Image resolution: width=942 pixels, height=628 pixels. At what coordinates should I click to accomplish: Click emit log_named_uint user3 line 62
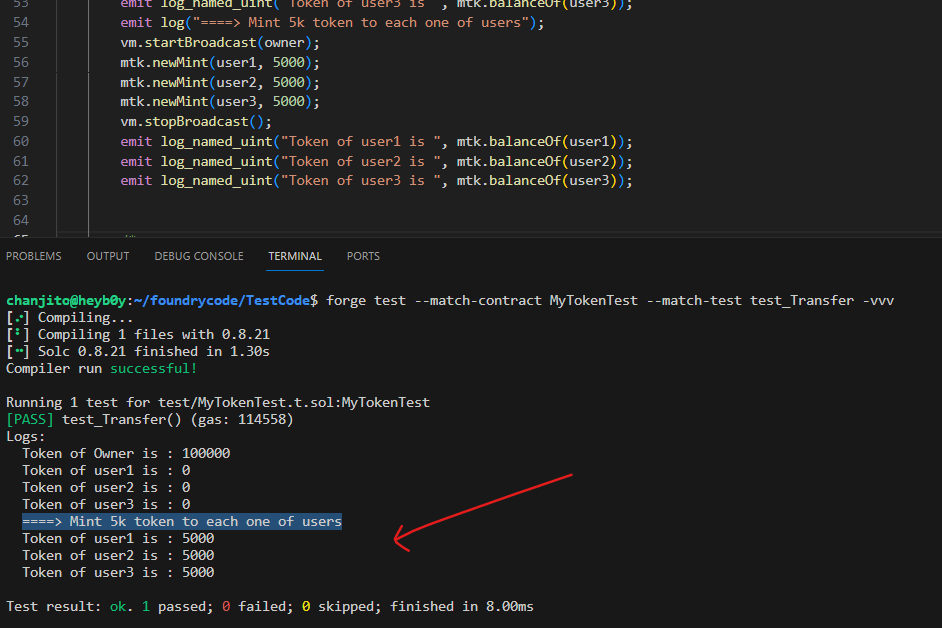point(376,180)
